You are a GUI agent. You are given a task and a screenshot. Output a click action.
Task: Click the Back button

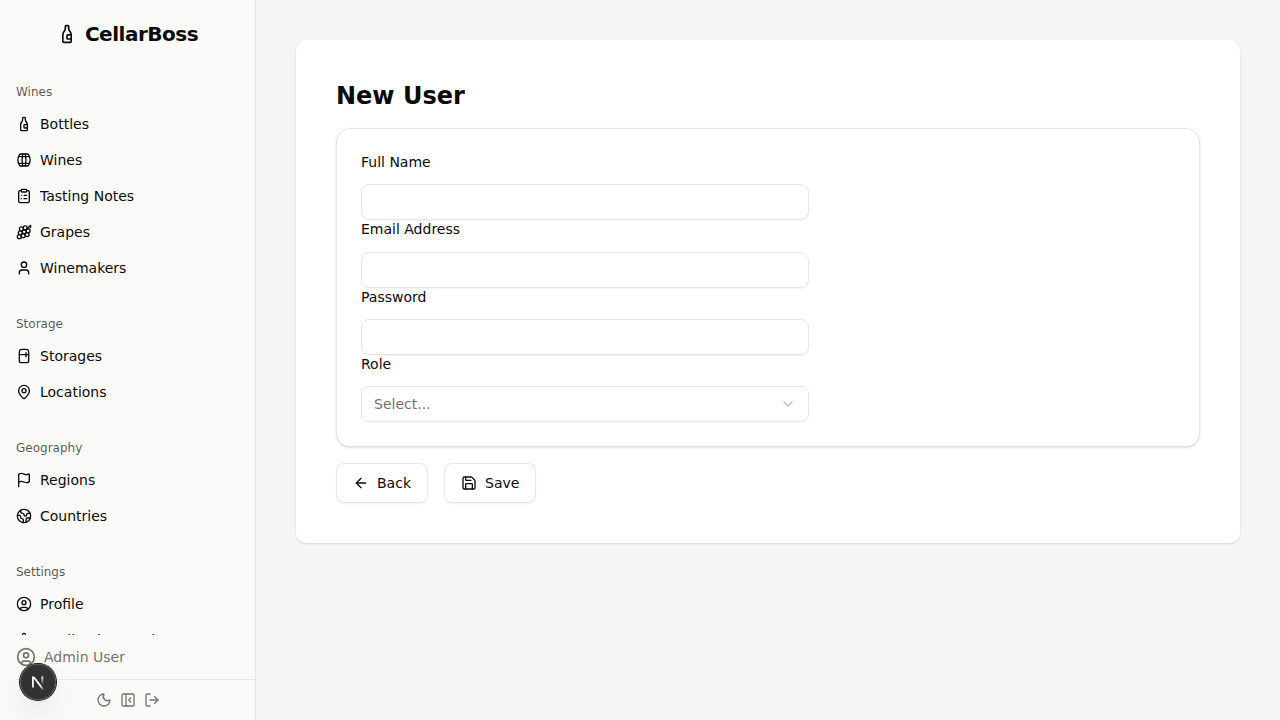(x=382, y=483)
